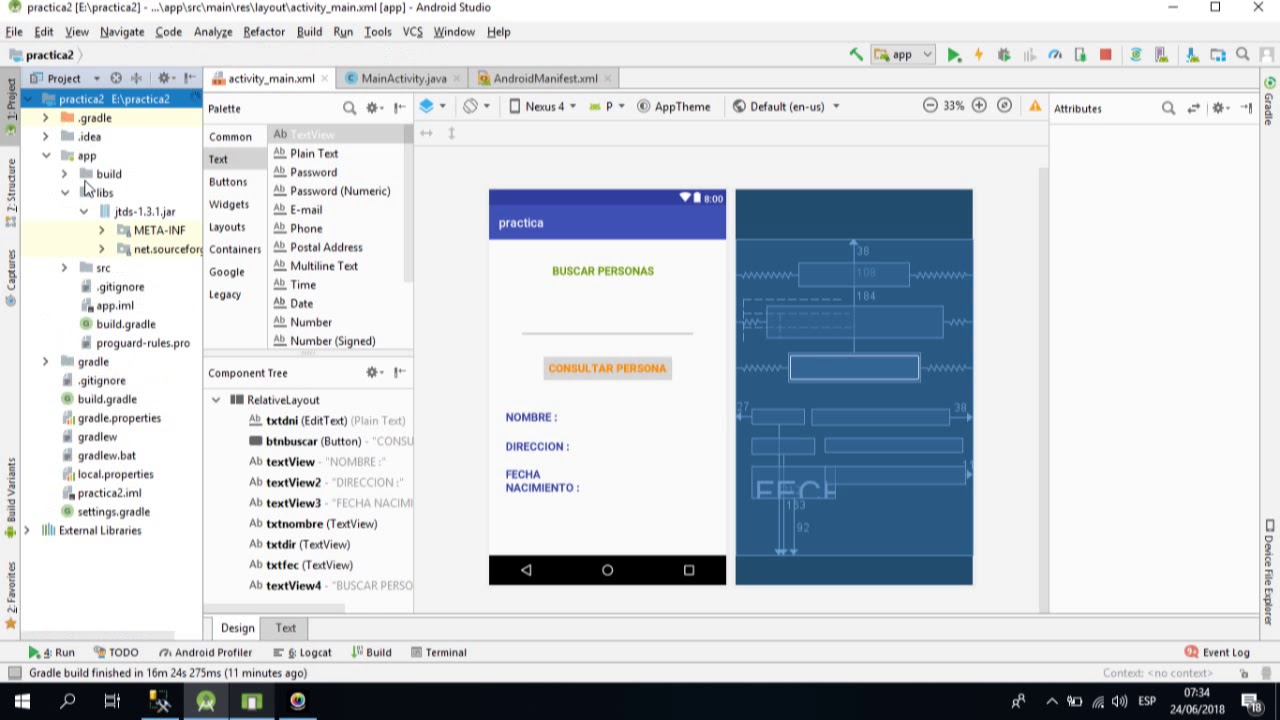
Task: Toggle the Build Variants side panel
Action: click(11, 500)
